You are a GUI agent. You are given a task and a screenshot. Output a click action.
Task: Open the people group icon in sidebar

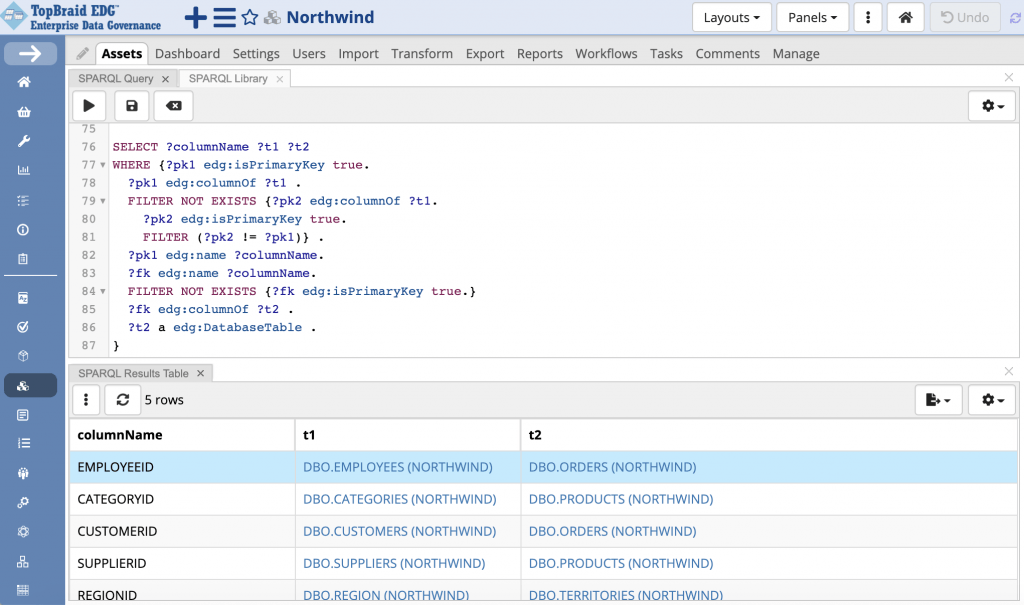tap(24, 473)
